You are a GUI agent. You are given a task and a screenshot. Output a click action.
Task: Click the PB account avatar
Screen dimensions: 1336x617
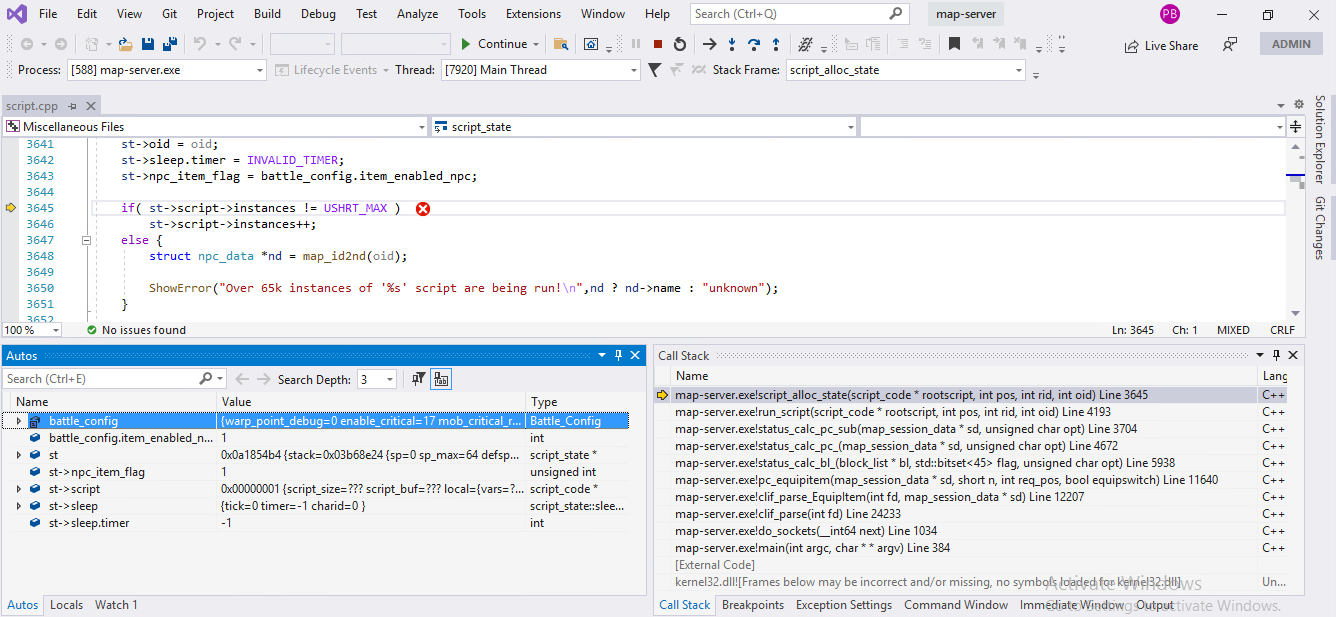tap(1170, 14)
